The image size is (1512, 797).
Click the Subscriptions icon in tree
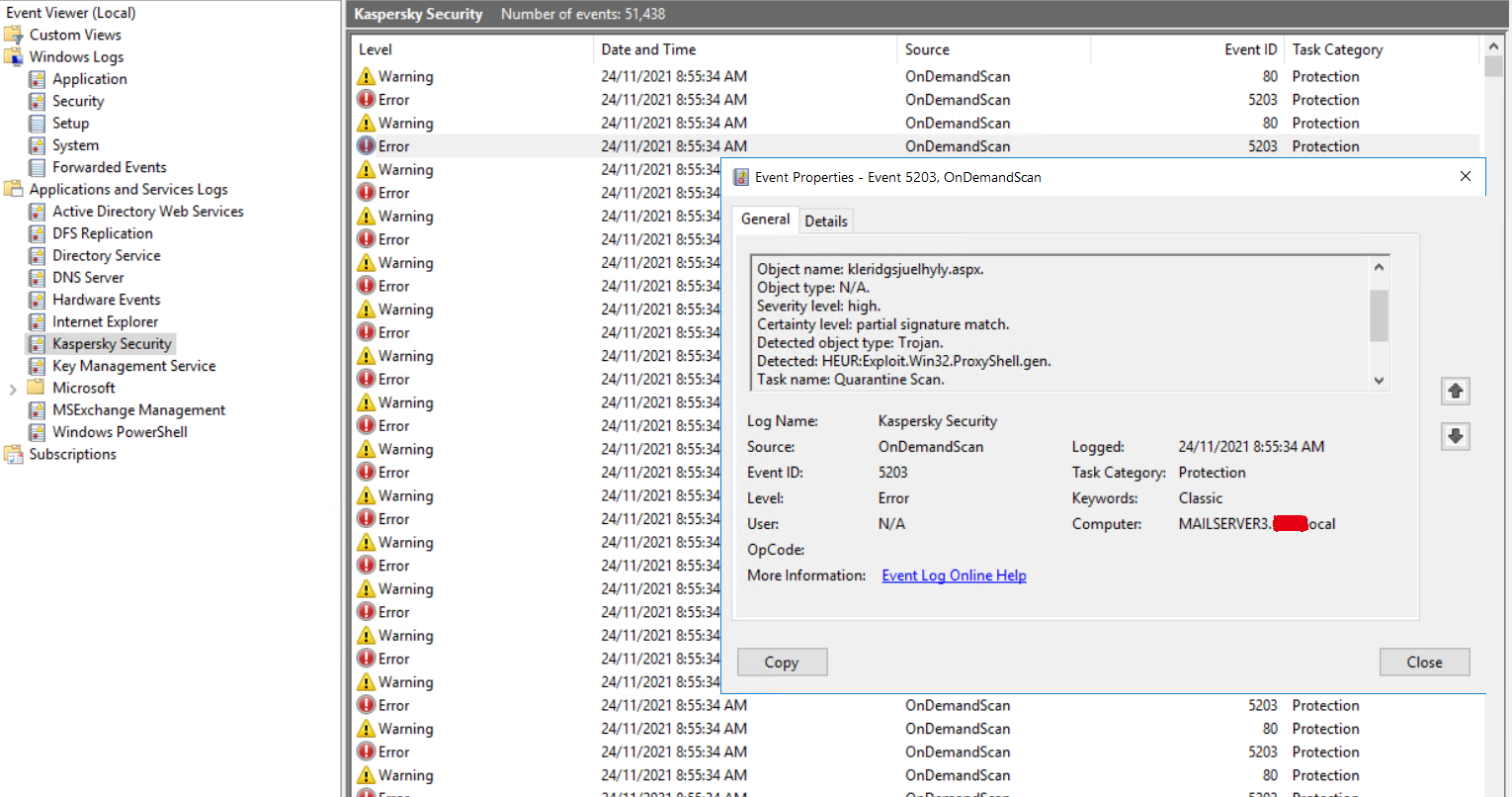point(14,454)
